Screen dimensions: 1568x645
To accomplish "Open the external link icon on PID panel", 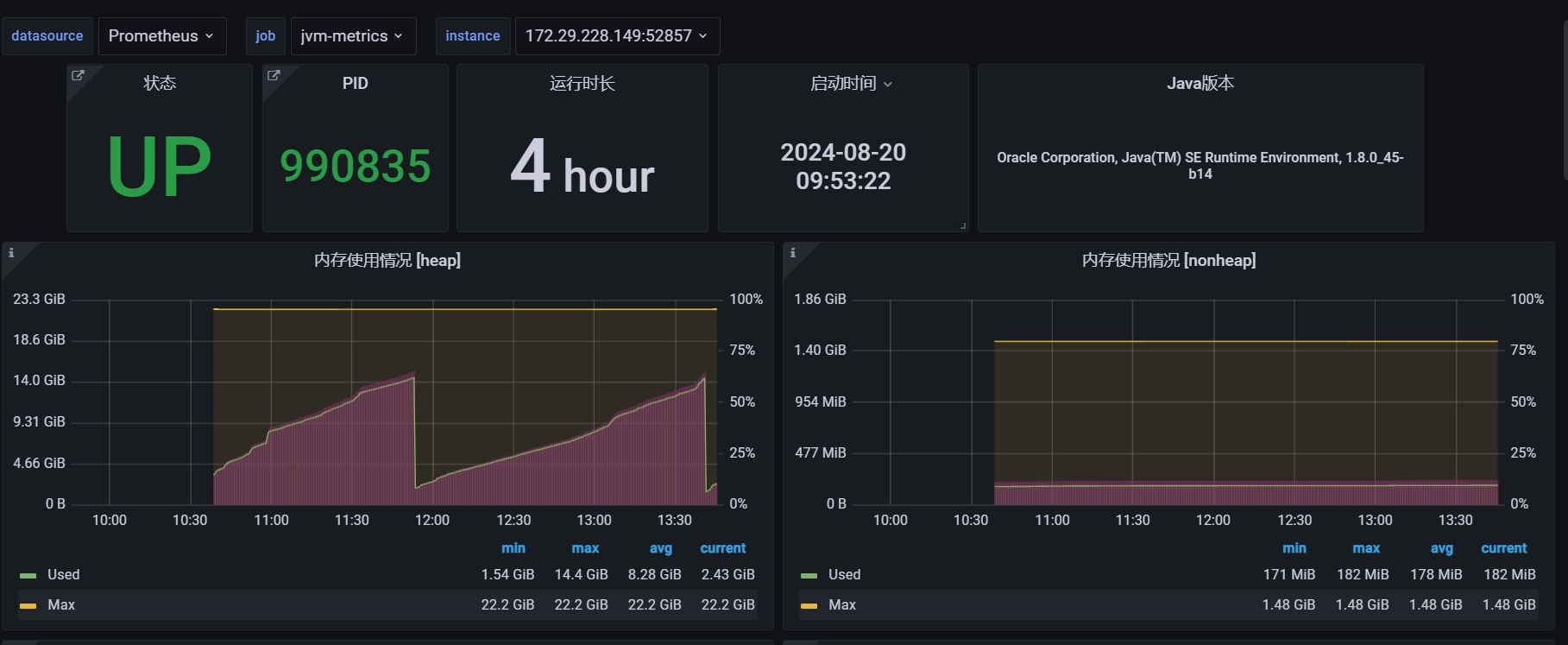I will (274, 75).
